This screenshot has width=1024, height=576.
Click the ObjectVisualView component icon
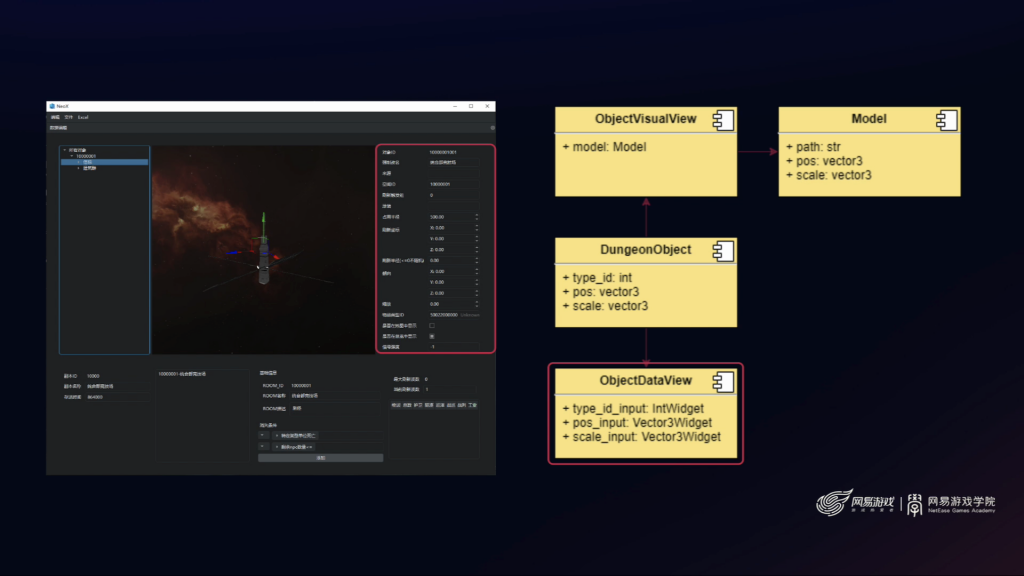tap(723, 120)
